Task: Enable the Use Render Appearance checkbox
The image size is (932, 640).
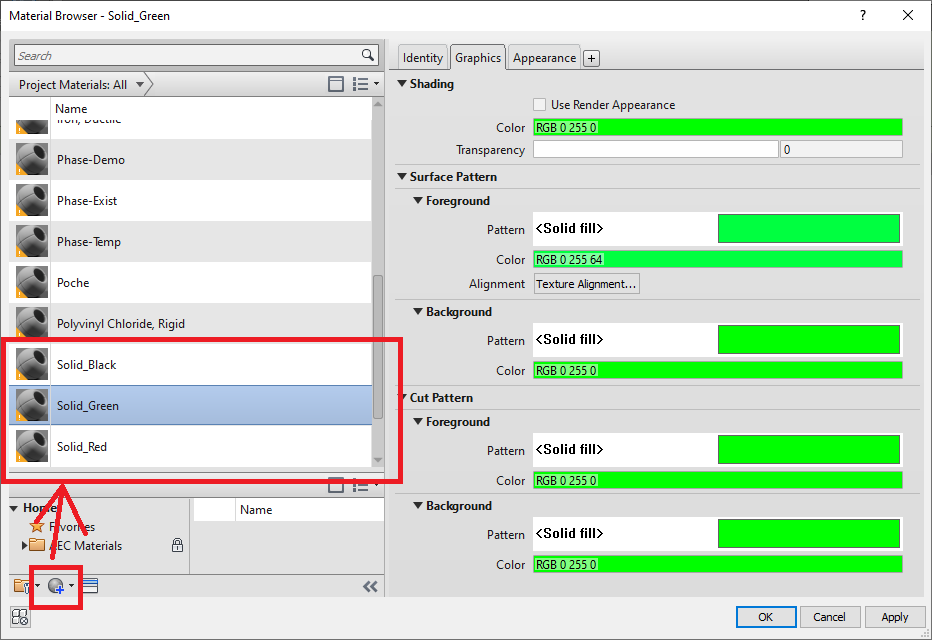Action: click(x=538, y=104)
